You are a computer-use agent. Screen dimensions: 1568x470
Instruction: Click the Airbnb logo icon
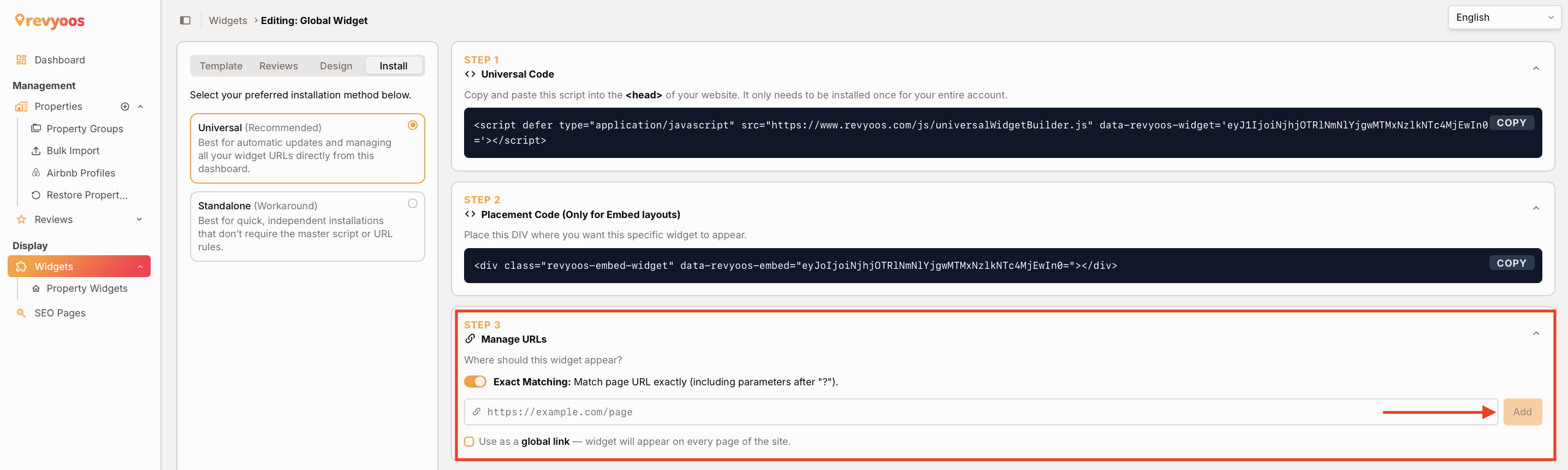tap(36, 173)
